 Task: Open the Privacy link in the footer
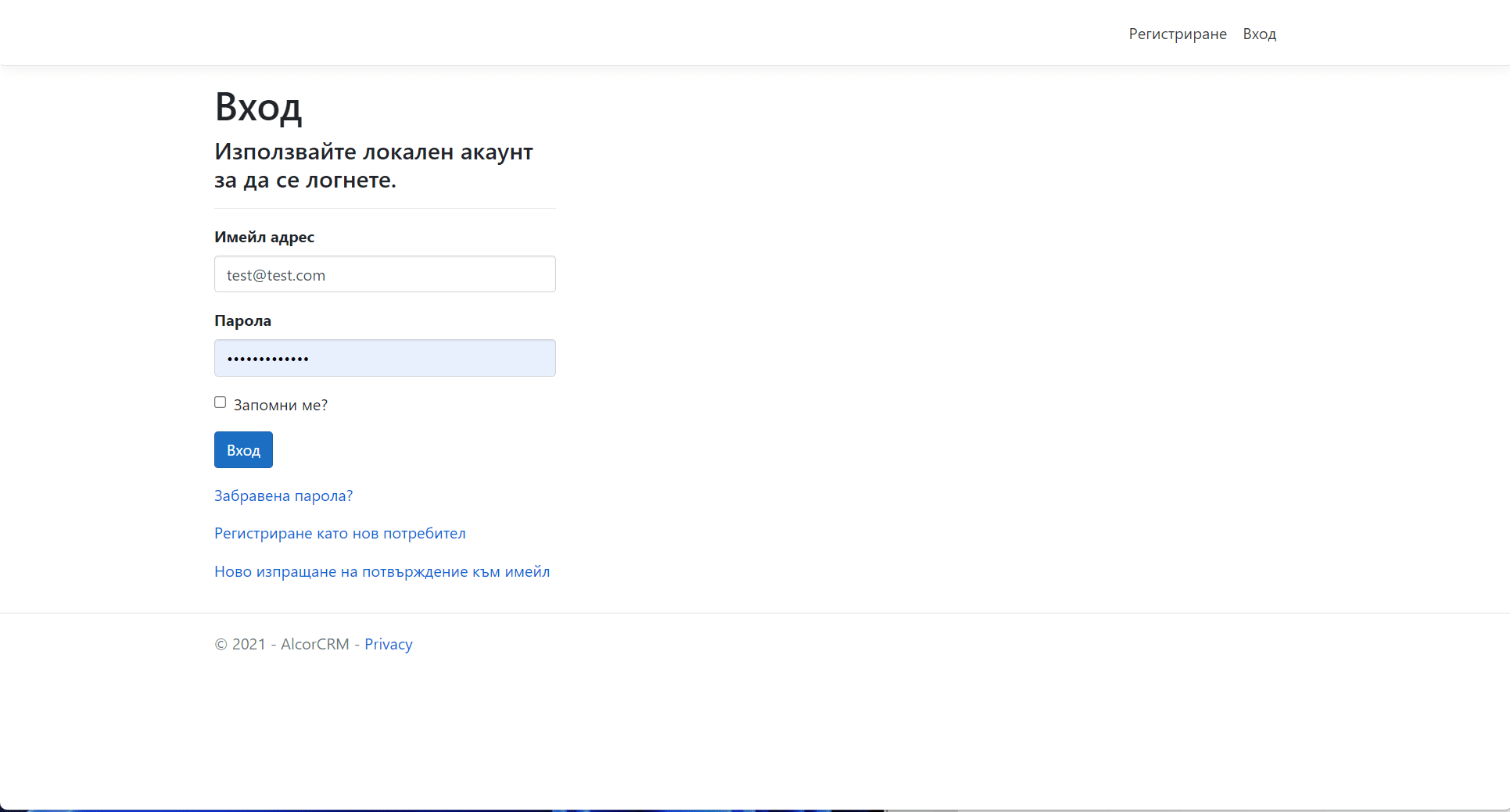389,644
